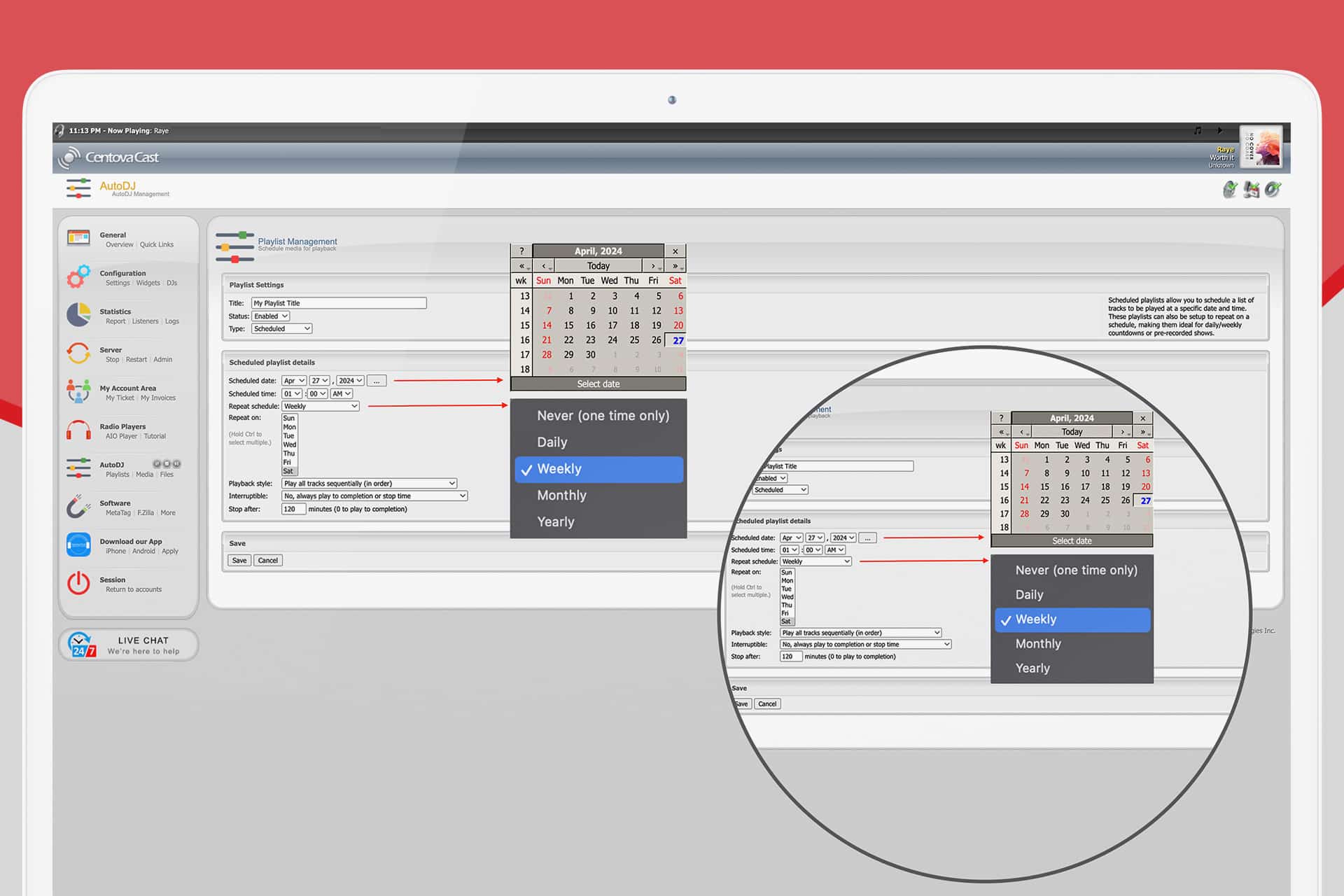
Task: Choose Daily in left dropdown list
Action: pyautogui.click(x=552, y=442)
